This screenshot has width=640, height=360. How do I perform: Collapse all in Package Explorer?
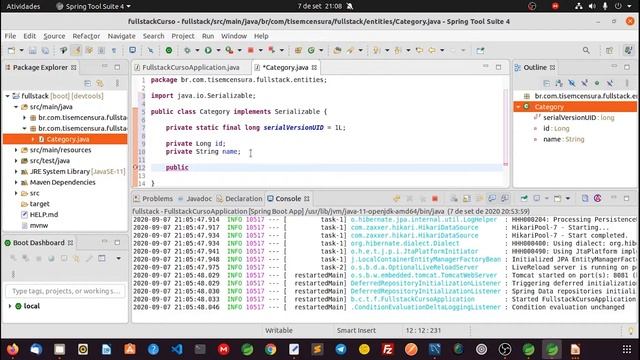(x=87, y=83)
